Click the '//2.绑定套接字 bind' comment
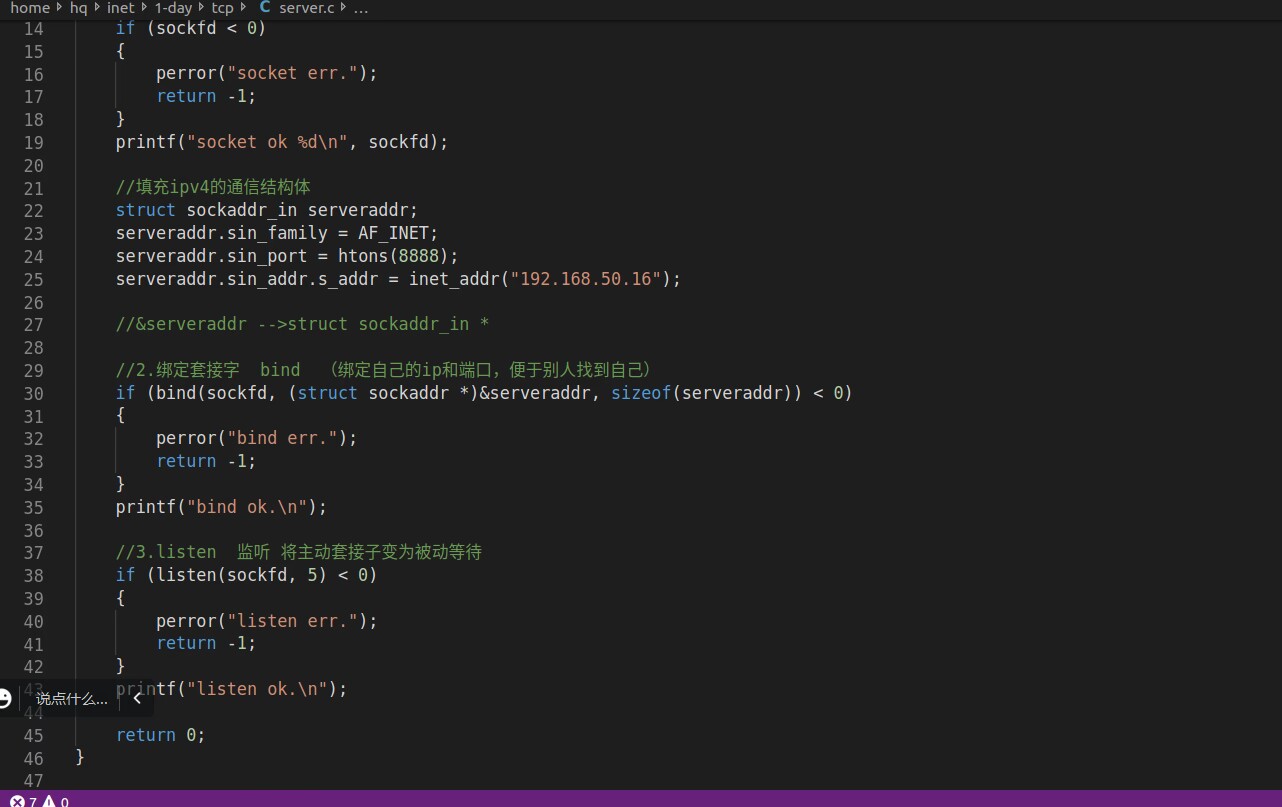Viewport: 1282px width, 807px height. point(208,370)
